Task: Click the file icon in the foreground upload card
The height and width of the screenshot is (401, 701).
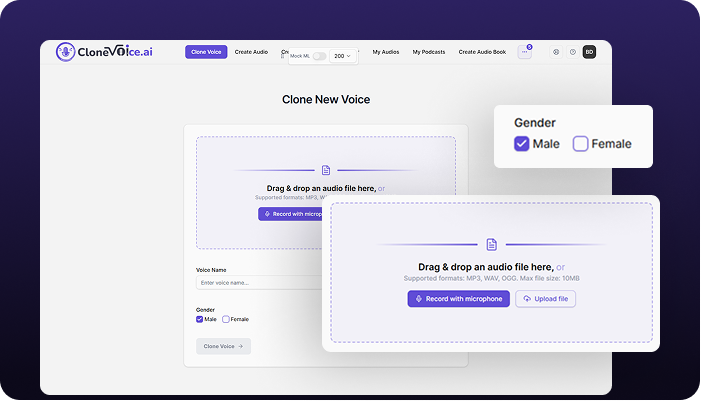Action: [x=491, y=244]
